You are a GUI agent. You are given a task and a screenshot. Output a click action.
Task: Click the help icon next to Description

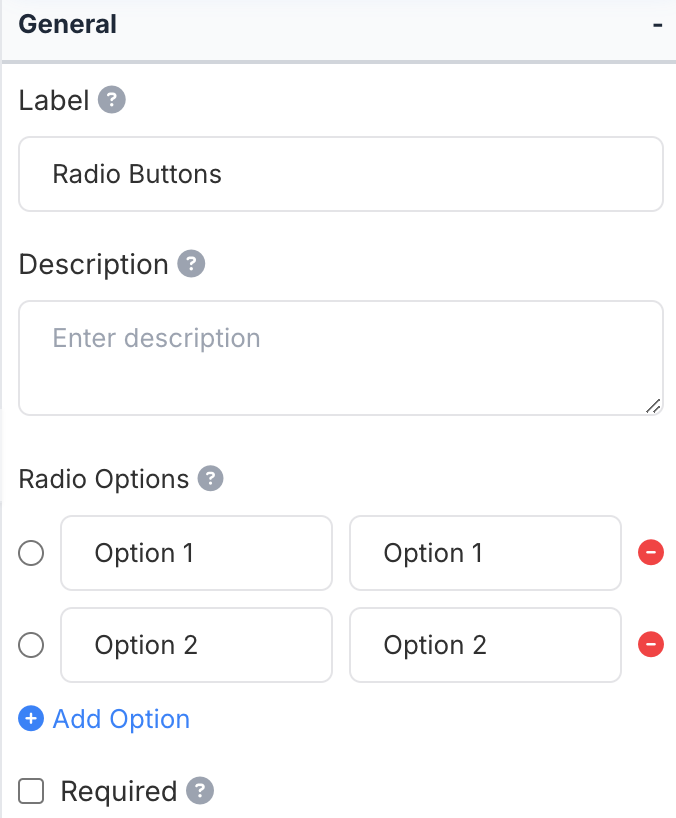191,264
